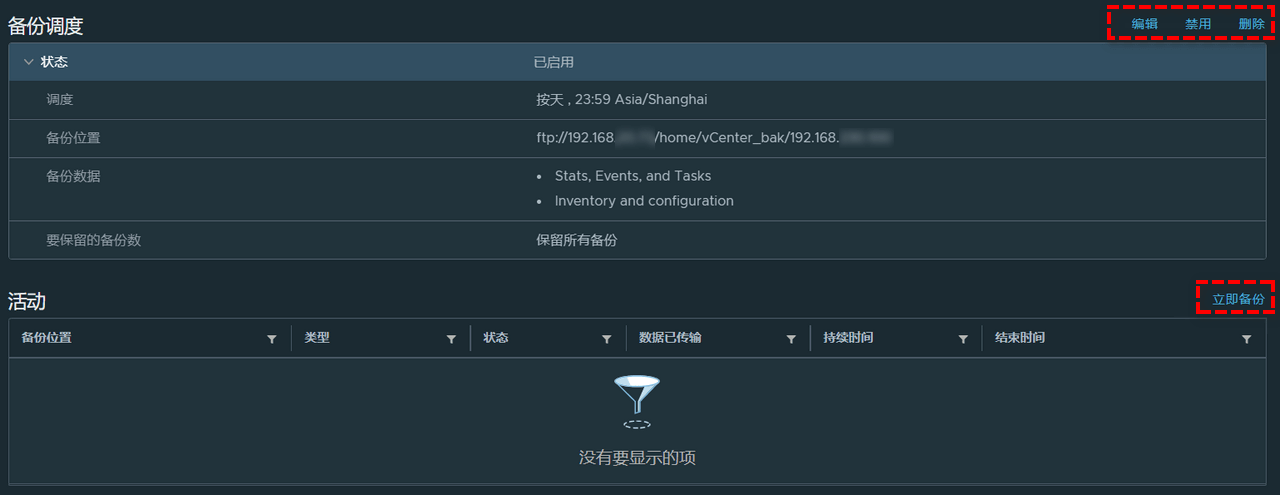1280x495 pixels.
Task: Collapse the 状态 row chevron
Action: point(28,62)
